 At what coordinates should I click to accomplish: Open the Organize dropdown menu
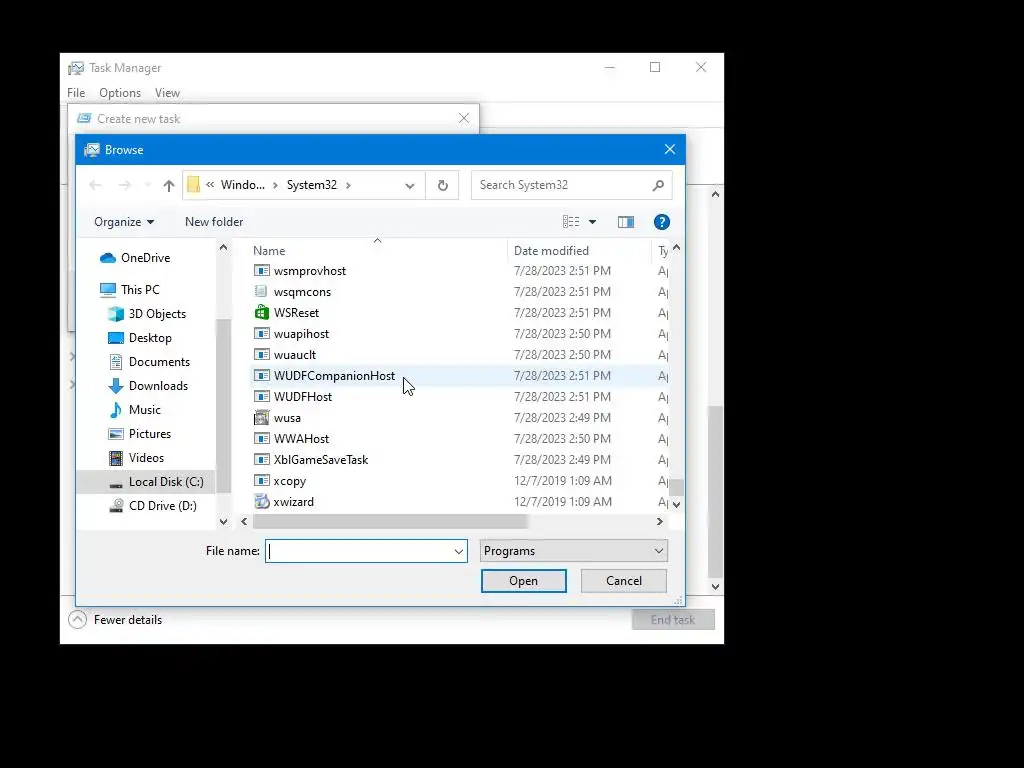tap(123, 222)
